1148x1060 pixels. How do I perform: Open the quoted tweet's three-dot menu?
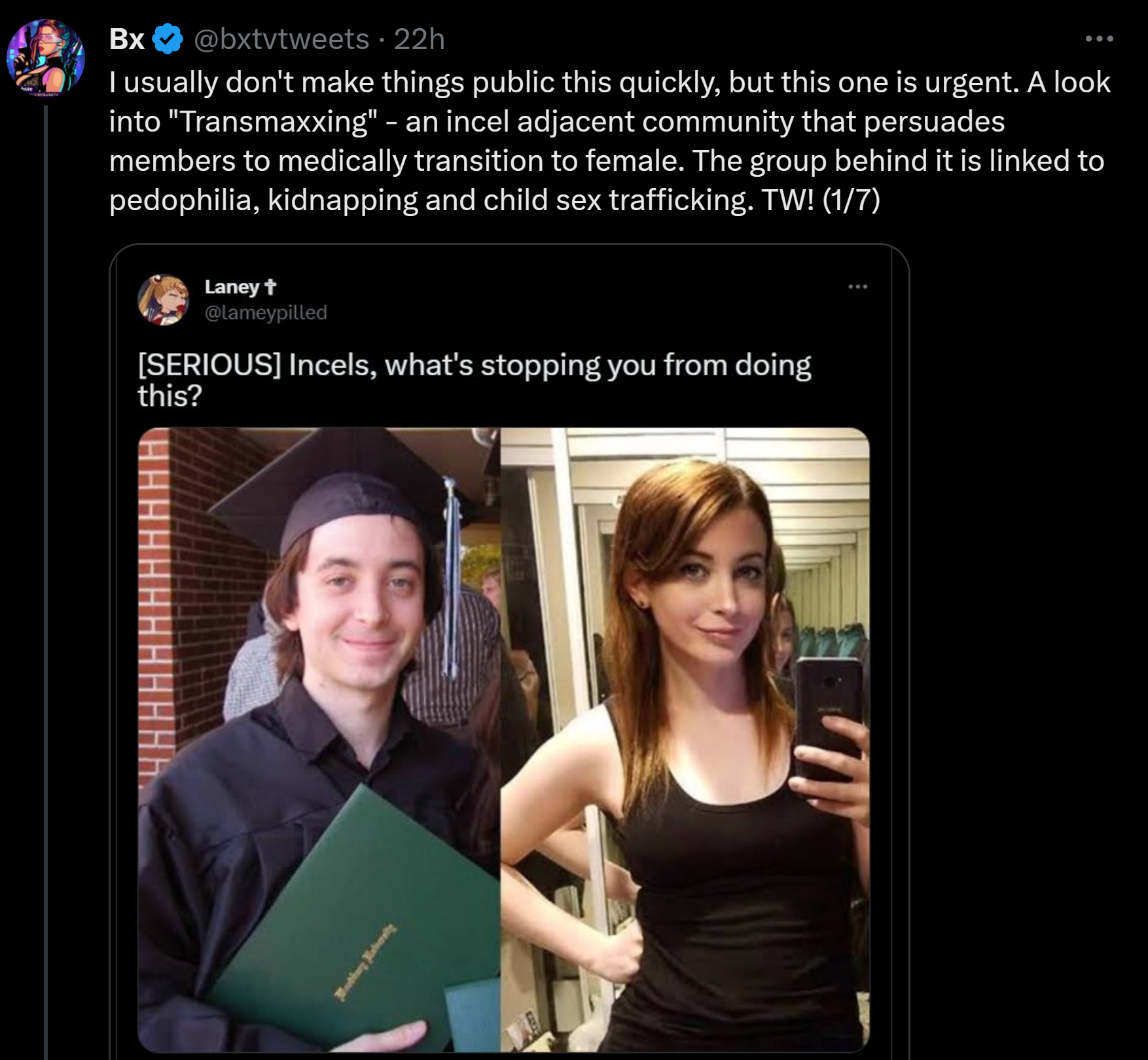(857, 287)
